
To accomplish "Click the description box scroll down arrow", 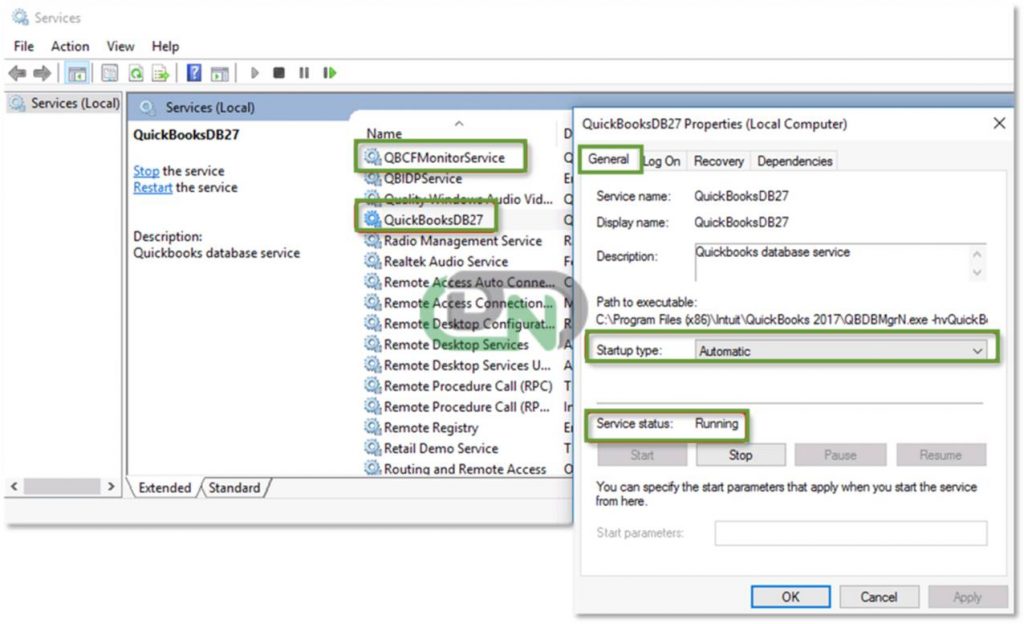I will (977, 272).
